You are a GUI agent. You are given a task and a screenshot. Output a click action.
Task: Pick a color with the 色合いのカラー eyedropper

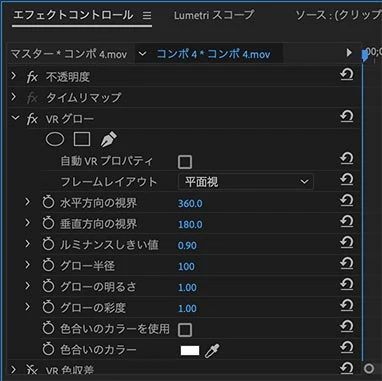[212, 351]
